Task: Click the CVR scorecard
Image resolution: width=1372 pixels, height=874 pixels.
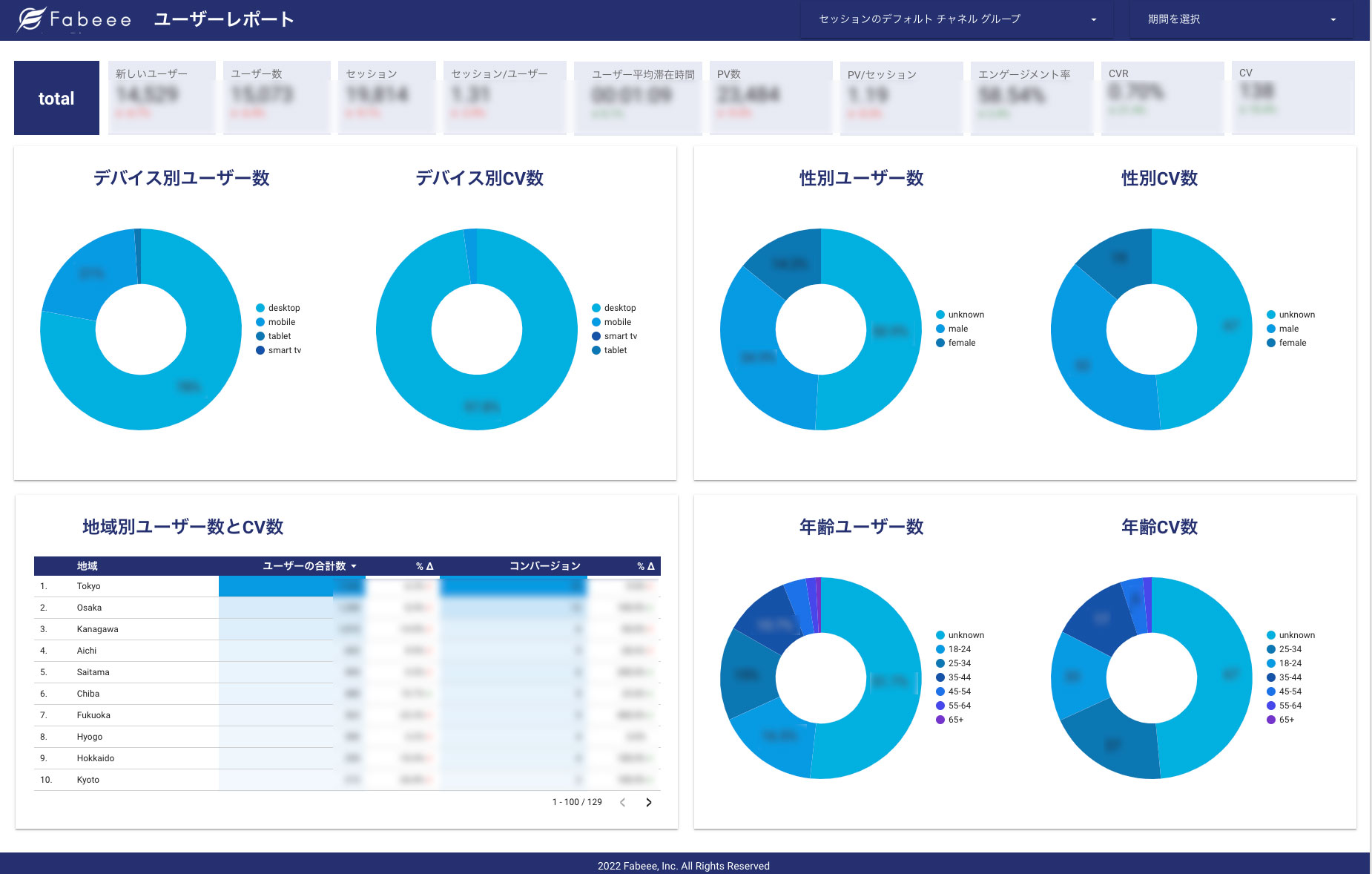Action: [x=1163, y=98]
